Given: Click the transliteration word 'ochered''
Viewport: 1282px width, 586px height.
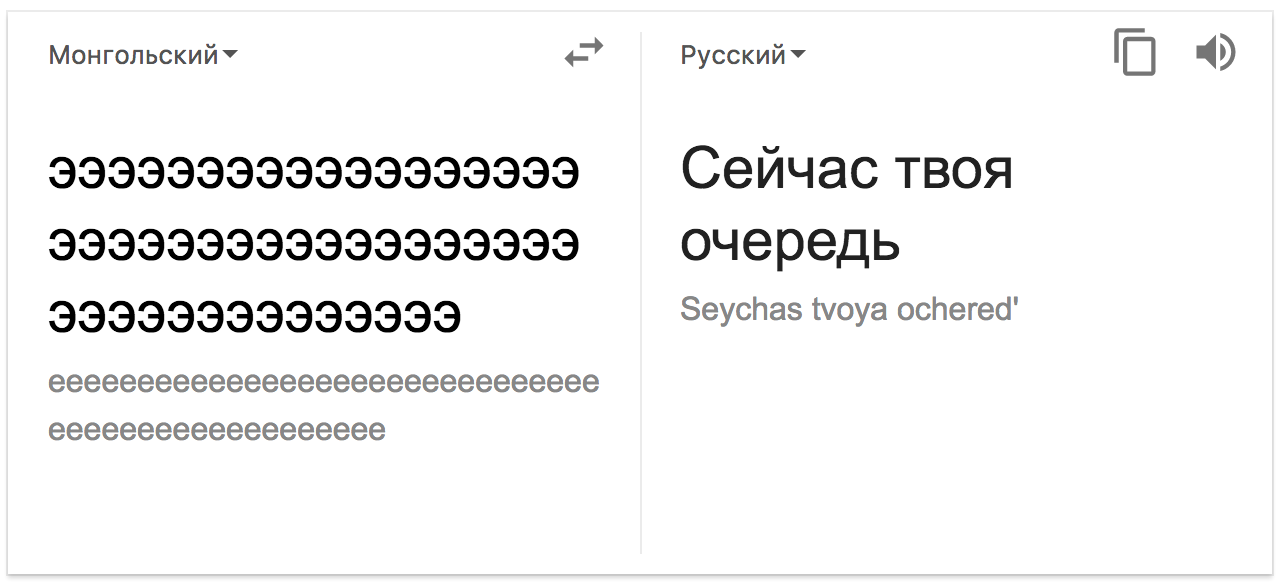Looking at the screenshot, I should pos(957,310).
